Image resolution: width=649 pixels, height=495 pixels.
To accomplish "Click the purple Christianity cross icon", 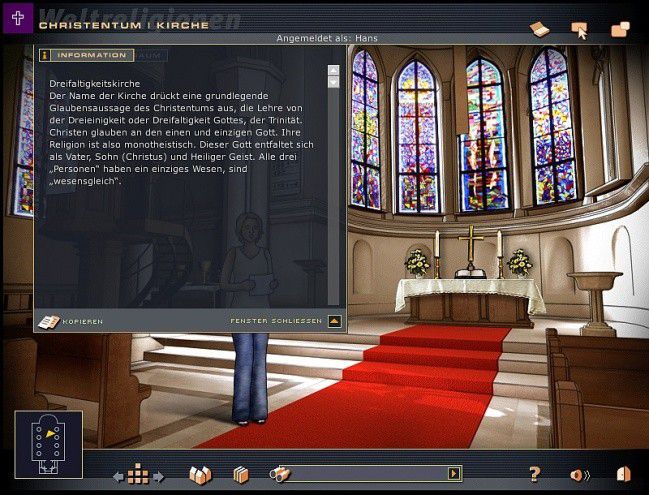I will coord(18,18).
